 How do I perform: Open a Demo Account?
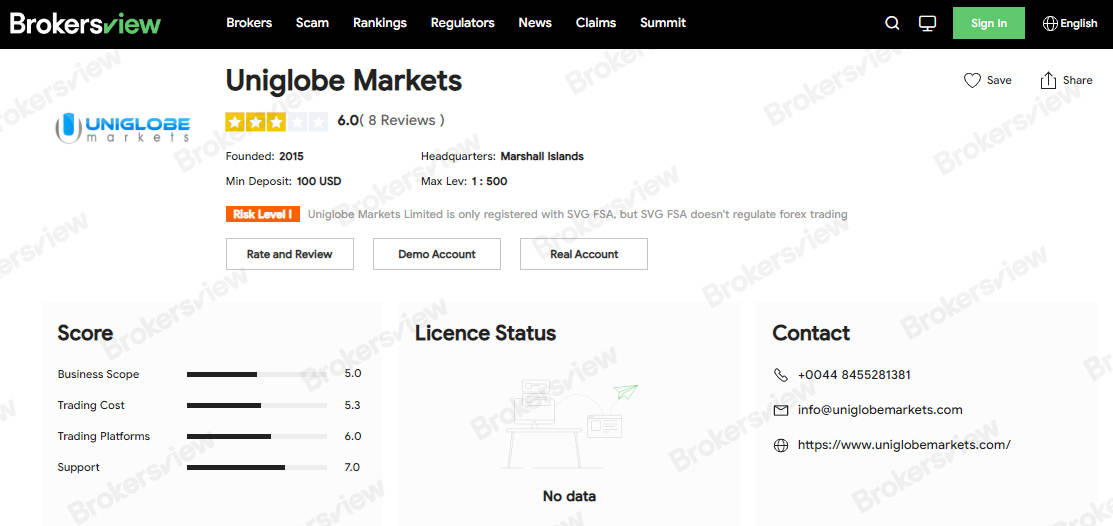[x=437, y=254]
